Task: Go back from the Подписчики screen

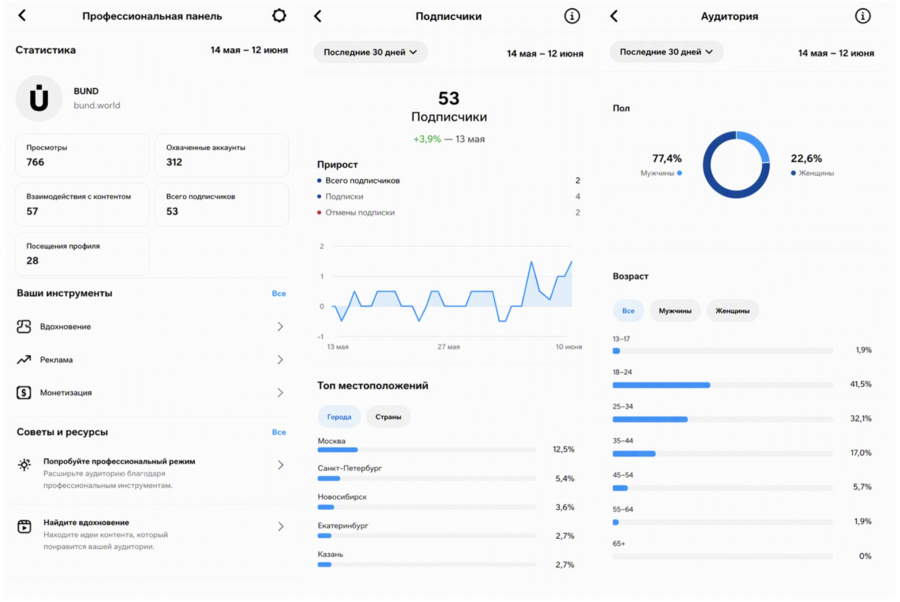Action: click(x=318, y=16)
